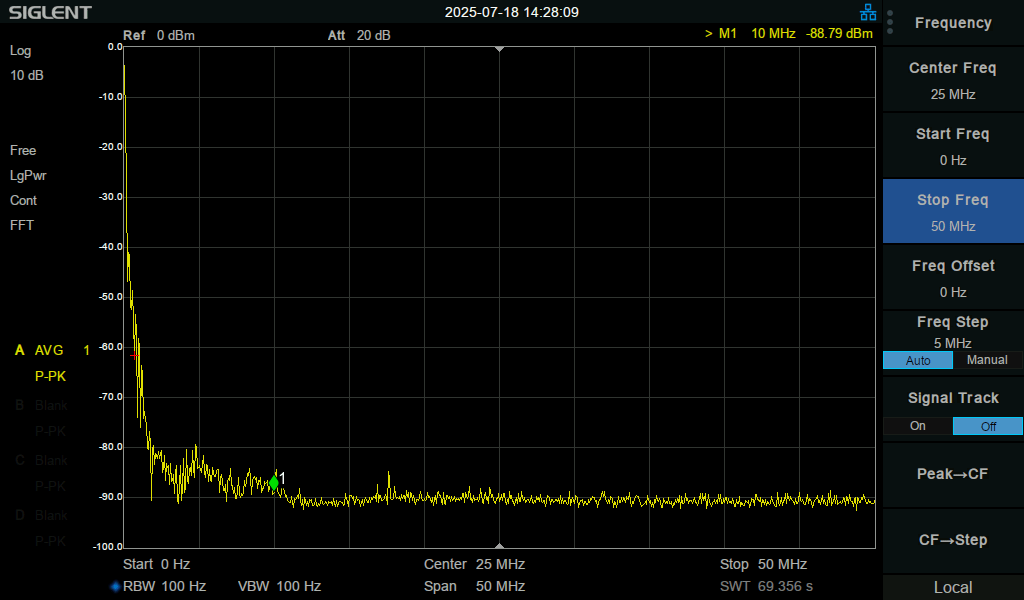
Task: Click the red trigger level marker on the graph's left edge
Action: coord(133,356)
